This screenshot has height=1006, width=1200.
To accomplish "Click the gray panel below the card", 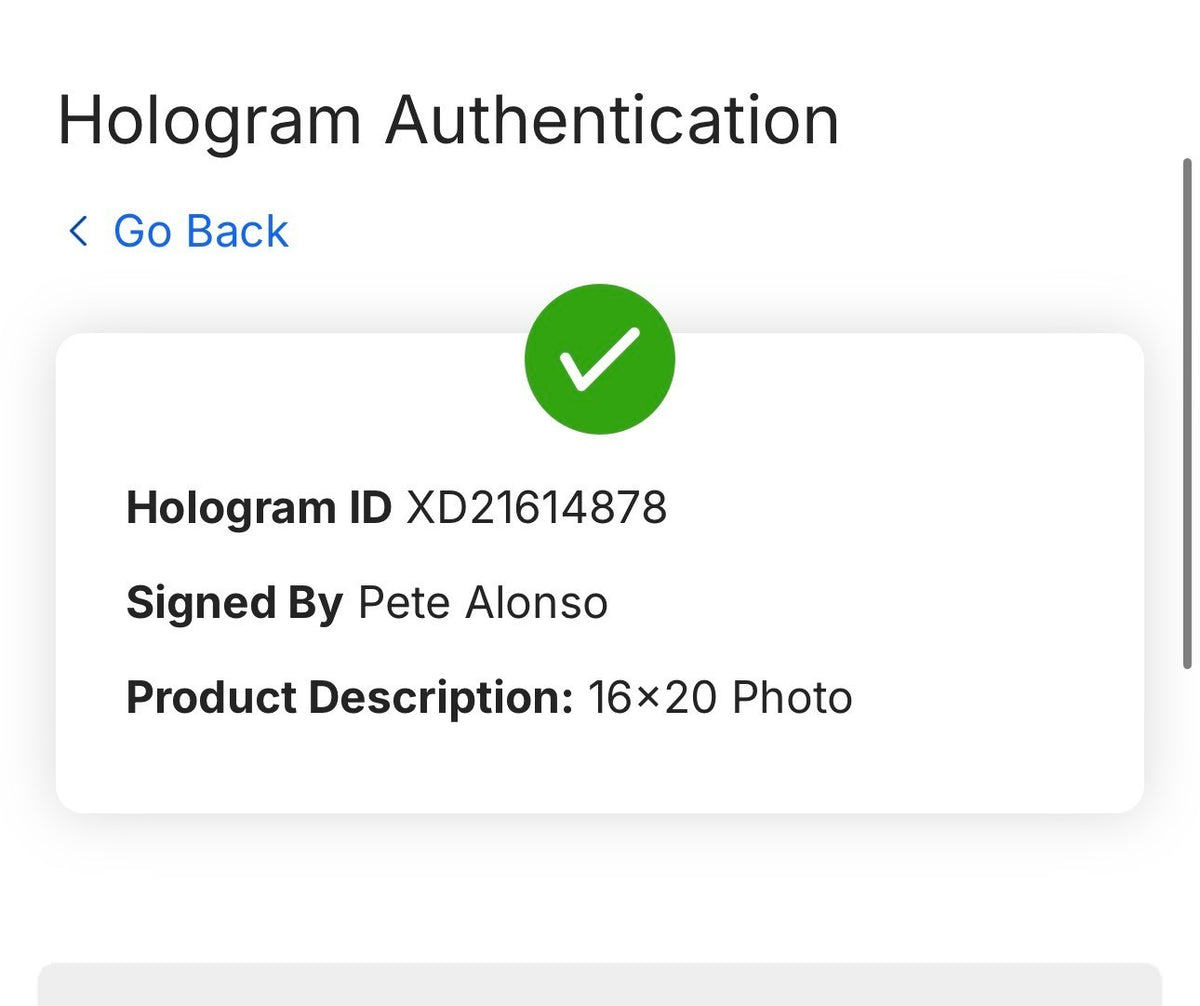I will (x=600, y=984).
